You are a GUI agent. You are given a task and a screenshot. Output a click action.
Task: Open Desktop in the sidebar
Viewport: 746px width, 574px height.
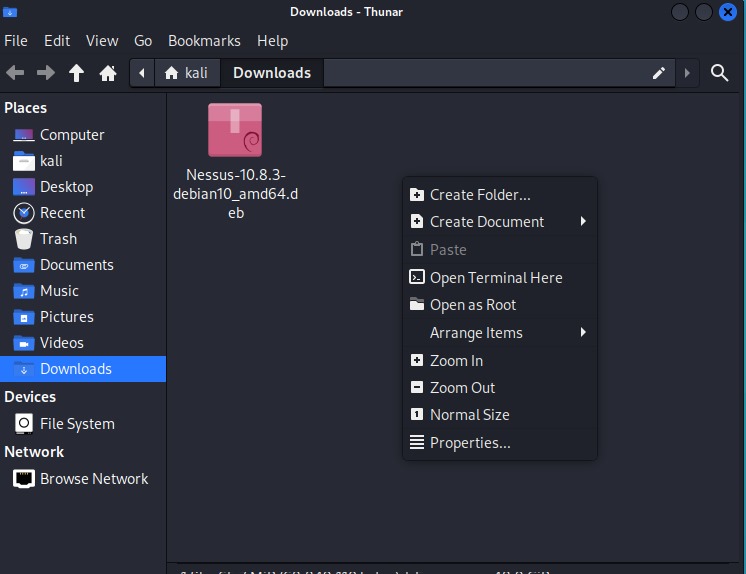coord(83,187)
